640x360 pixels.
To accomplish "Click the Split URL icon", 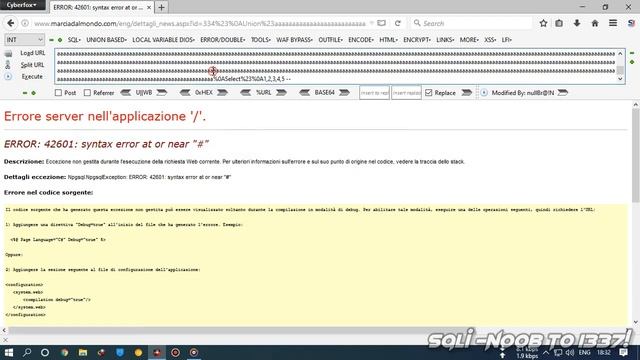I will [8, 64].
